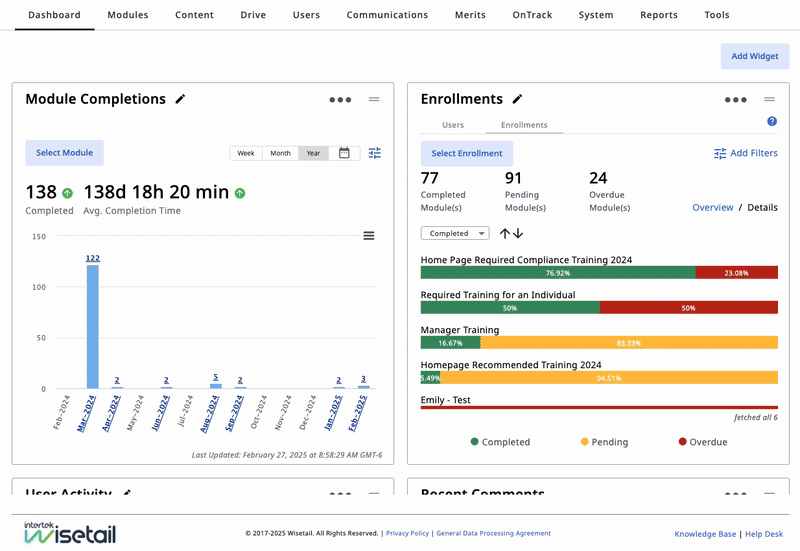Click the Add Widget button

754,56
